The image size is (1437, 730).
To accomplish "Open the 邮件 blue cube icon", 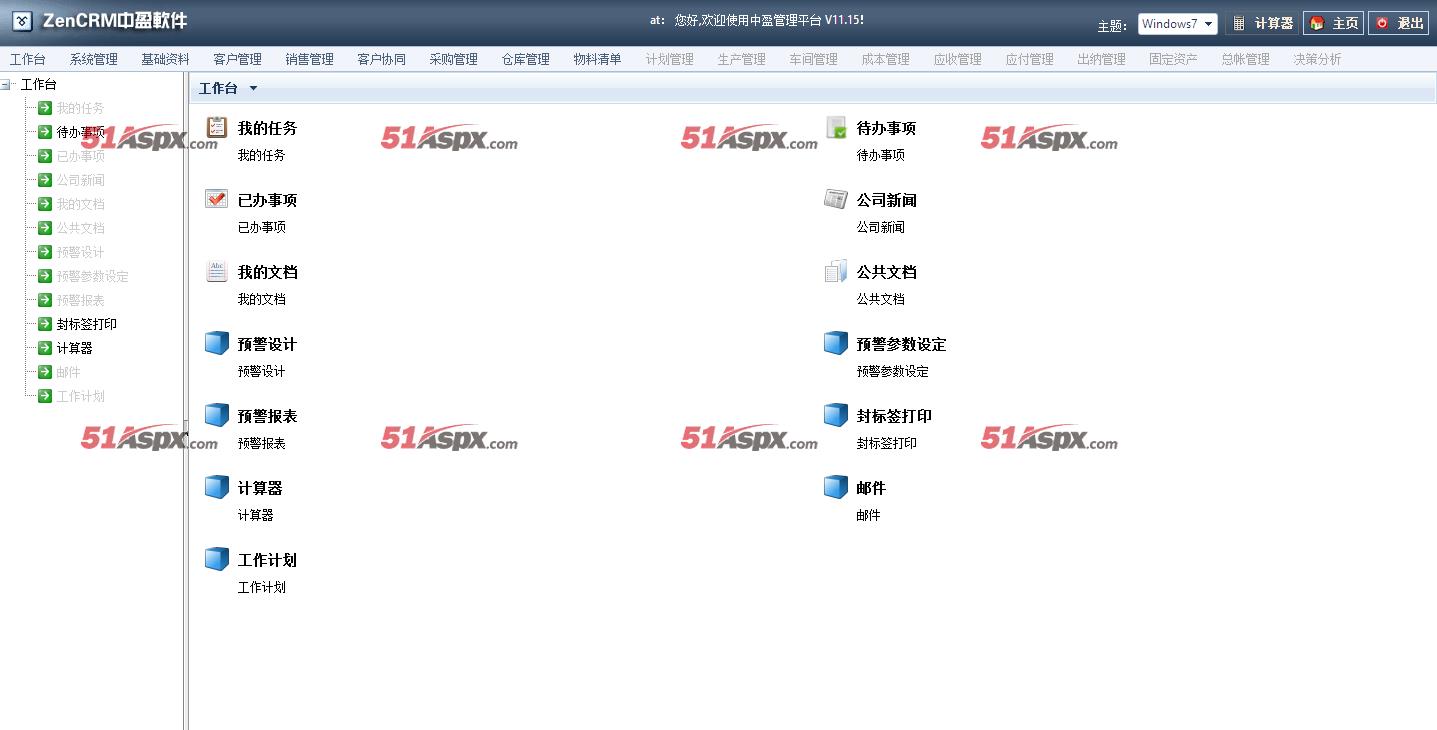I will tap(835, 487).
